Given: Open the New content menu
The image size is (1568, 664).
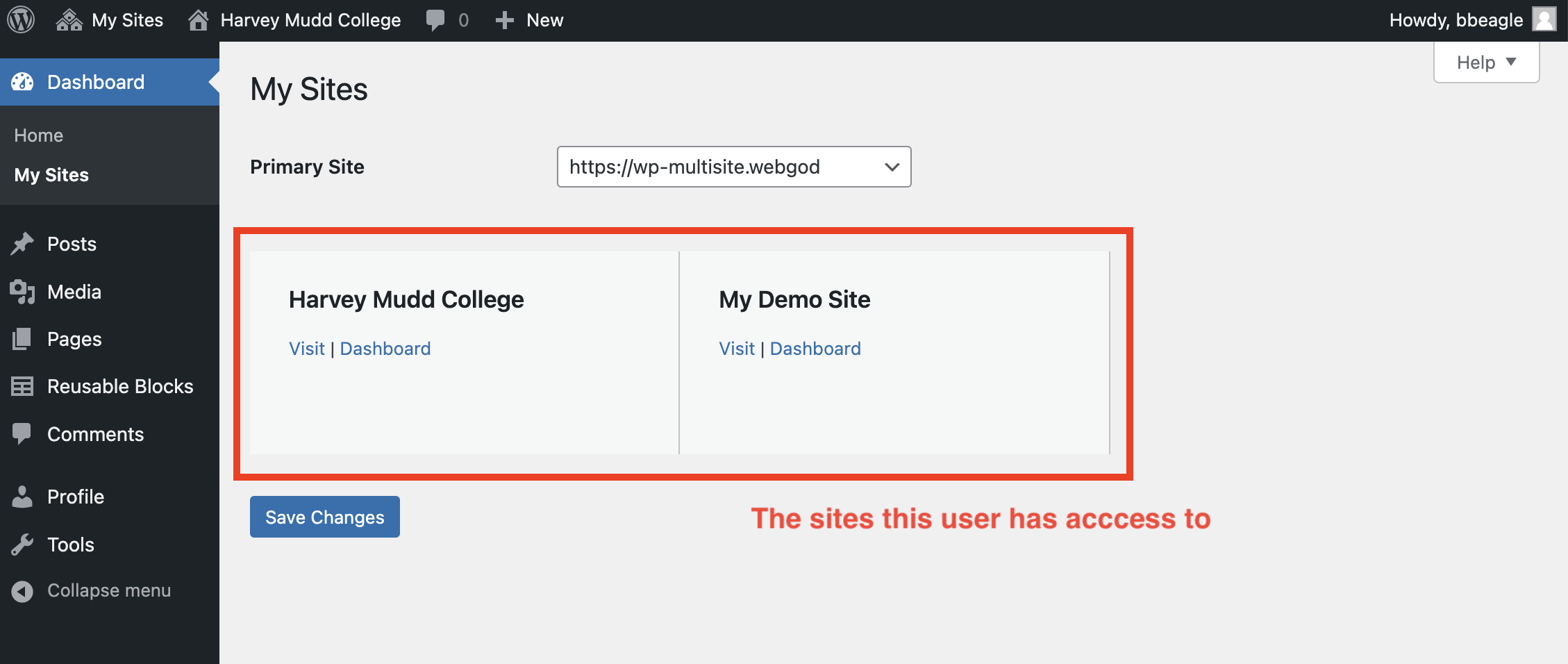Looking at the screenshot, I should [x=529, y=20].
